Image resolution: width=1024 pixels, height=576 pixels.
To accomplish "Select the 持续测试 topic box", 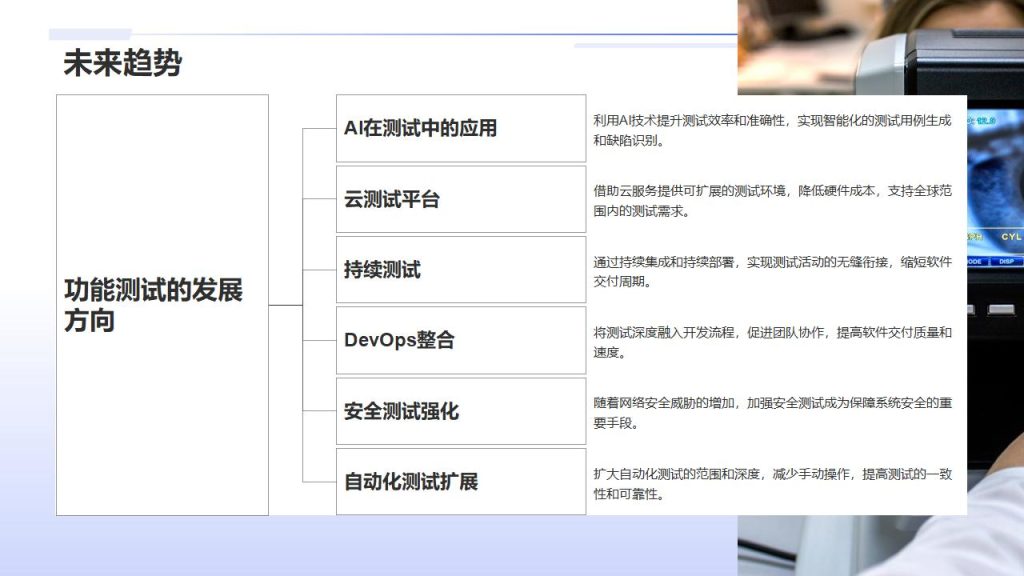I will click(460, 270).
